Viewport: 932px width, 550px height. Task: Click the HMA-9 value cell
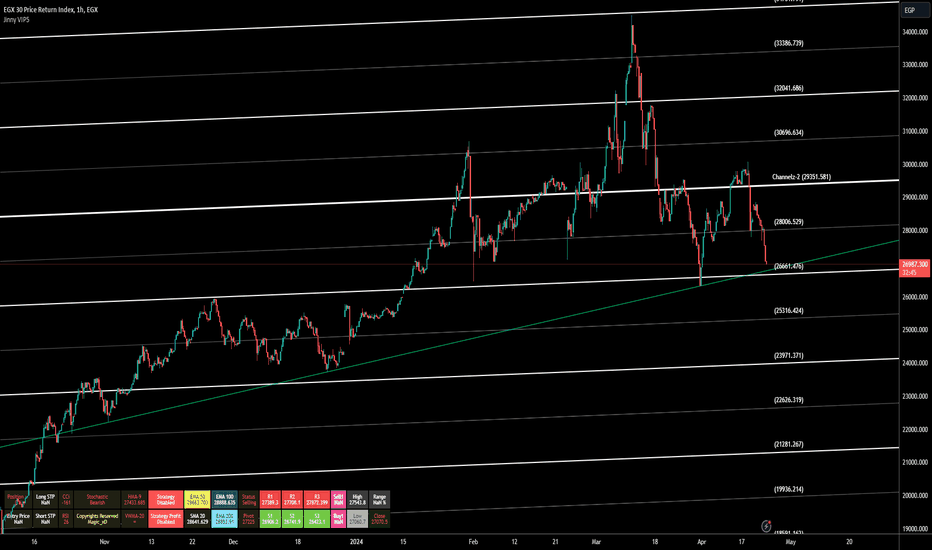[134, 500]
